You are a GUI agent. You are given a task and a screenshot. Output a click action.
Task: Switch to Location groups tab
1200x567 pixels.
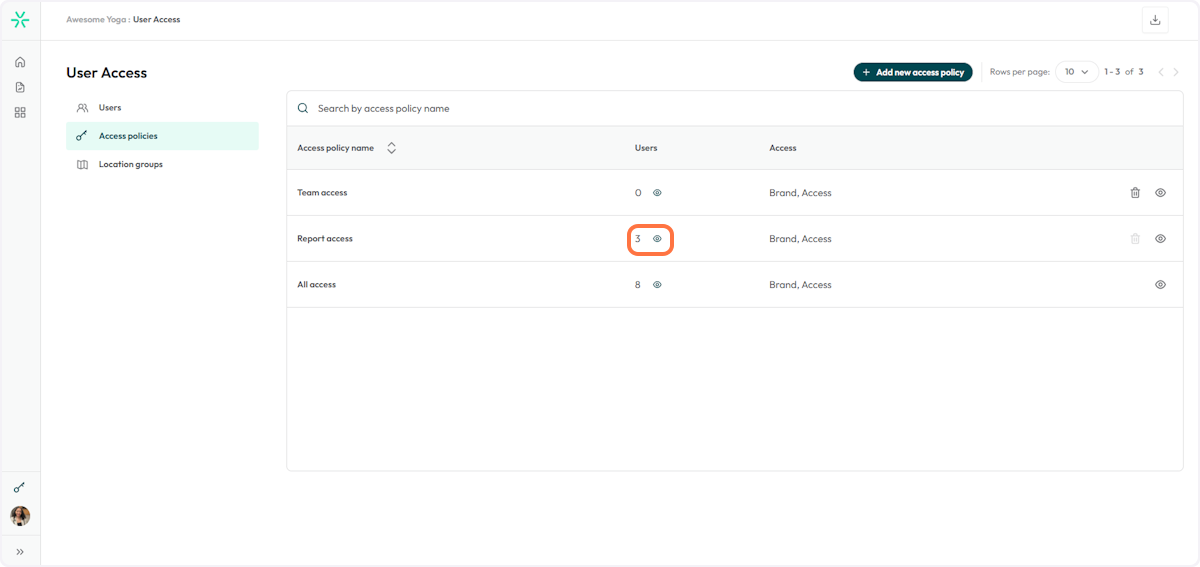point(130,164)
